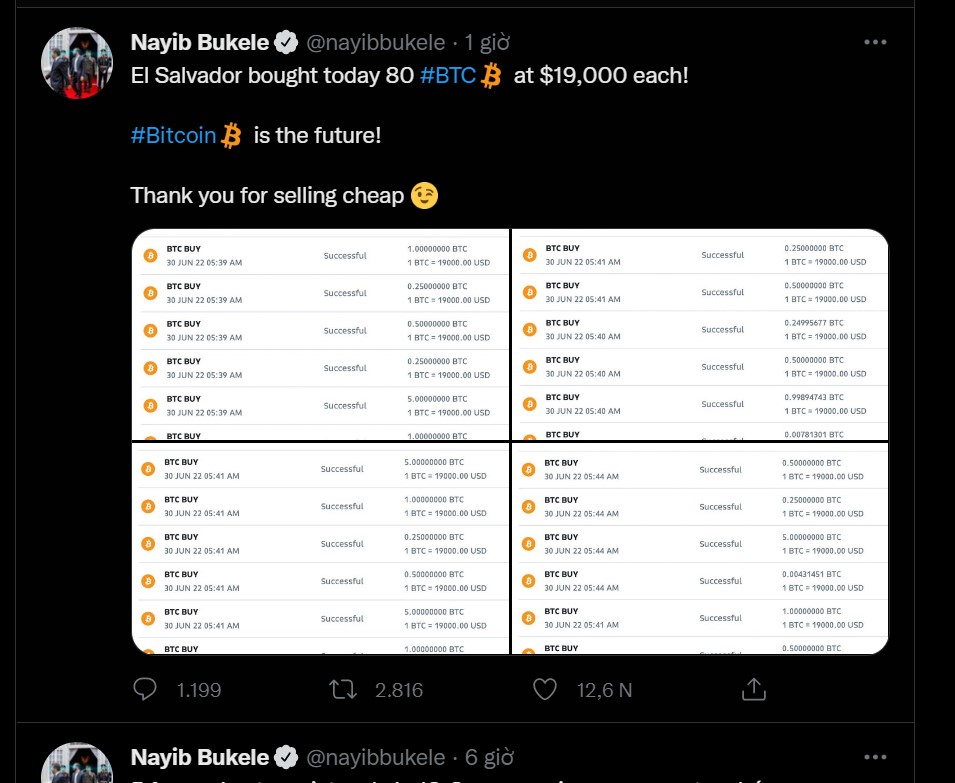Open the #Bitcoin hashtag link
Viewport: 955px width, 783px height.
click(174, 135)
